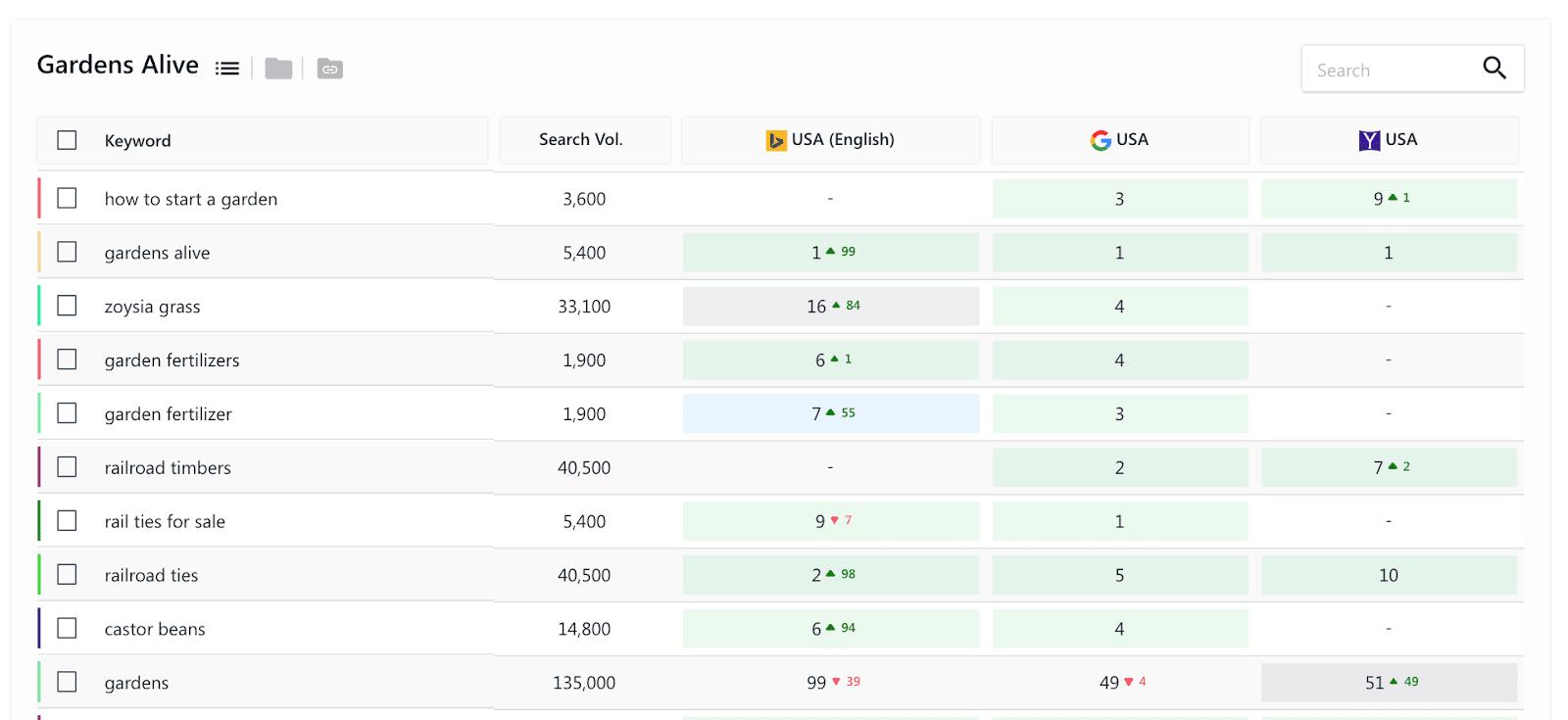Click Bing rank 7 cell for garden fertilizer

(x=831, y=413)
